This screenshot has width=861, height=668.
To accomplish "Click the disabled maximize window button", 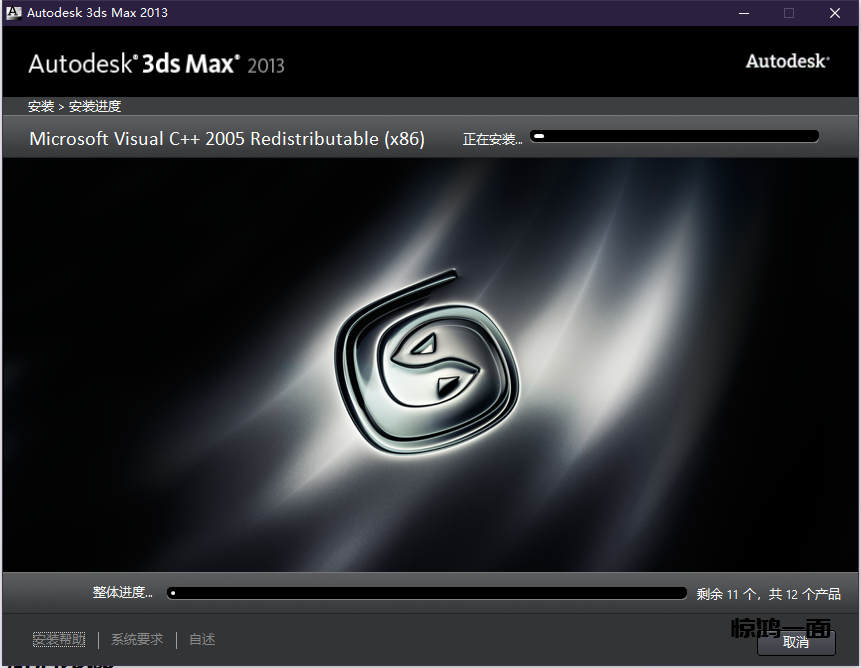I will point(789,13).
